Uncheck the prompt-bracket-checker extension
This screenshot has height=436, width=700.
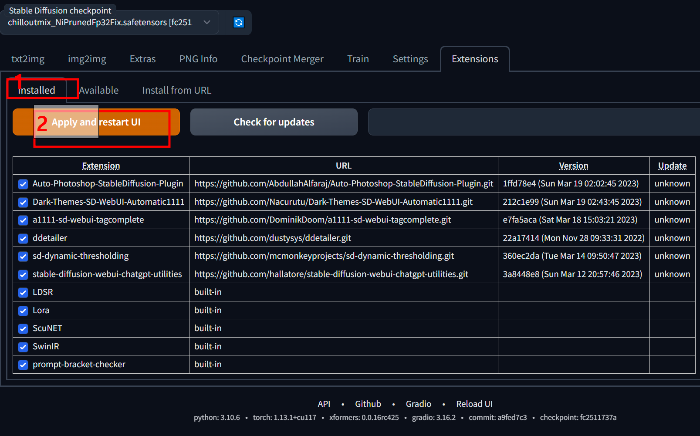23,365
